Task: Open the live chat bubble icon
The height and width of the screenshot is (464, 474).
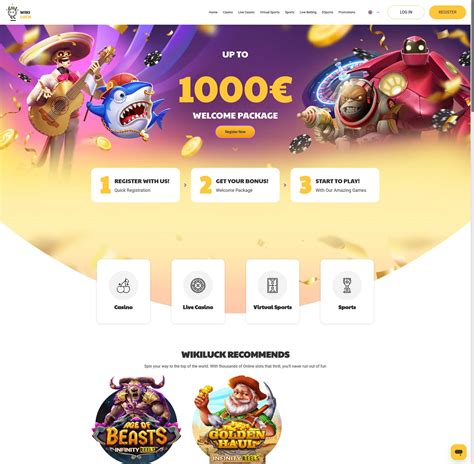Action: click(459, 452)
